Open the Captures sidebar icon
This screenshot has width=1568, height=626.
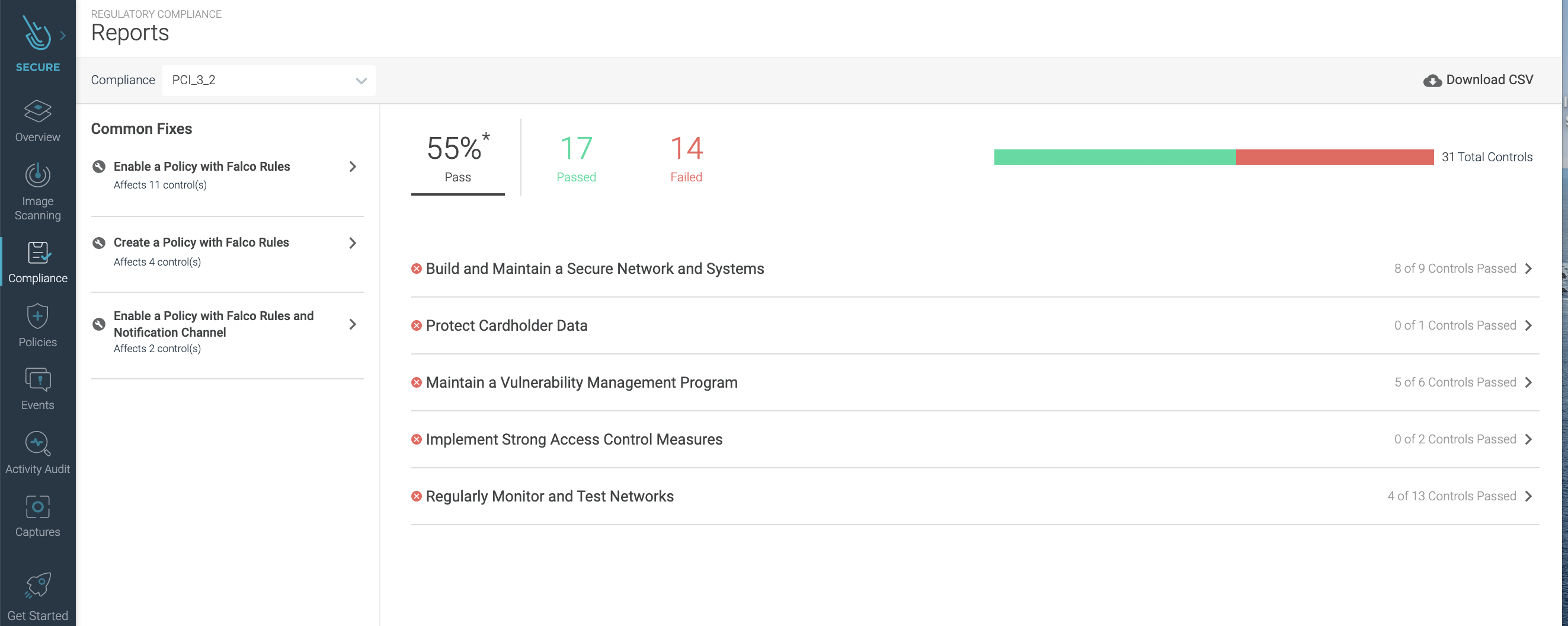coord(38,507)
